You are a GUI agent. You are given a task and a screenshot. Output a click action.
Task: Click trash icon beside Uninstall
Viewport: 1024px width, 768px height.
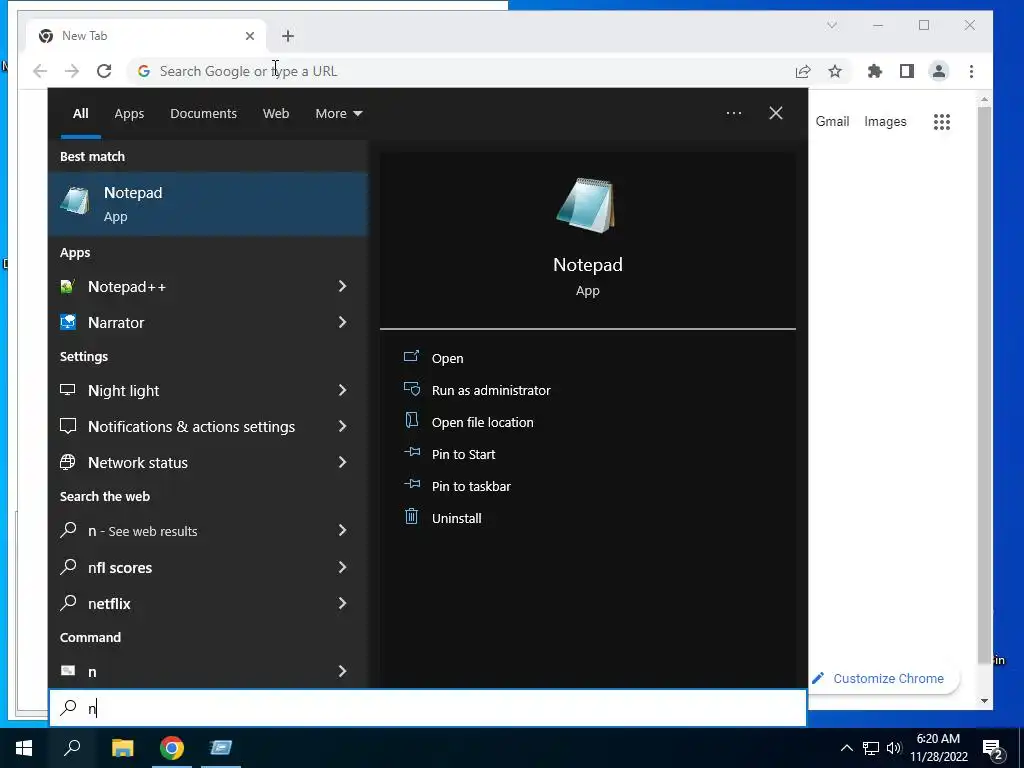point(411,517)
